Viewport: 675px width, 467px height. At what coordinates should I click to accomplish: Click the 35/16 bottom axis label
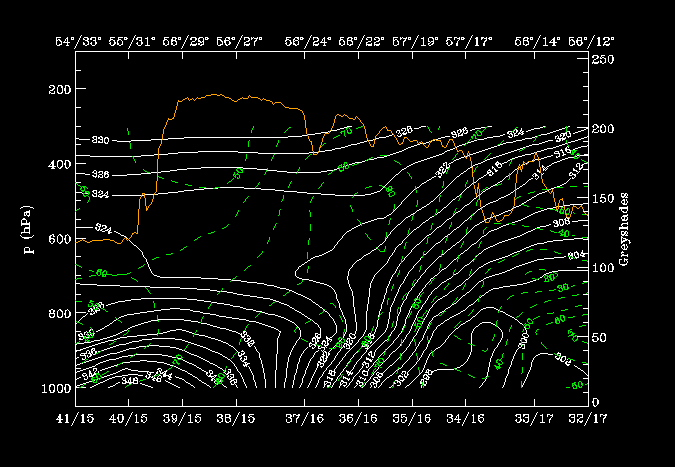click(412, 416)
